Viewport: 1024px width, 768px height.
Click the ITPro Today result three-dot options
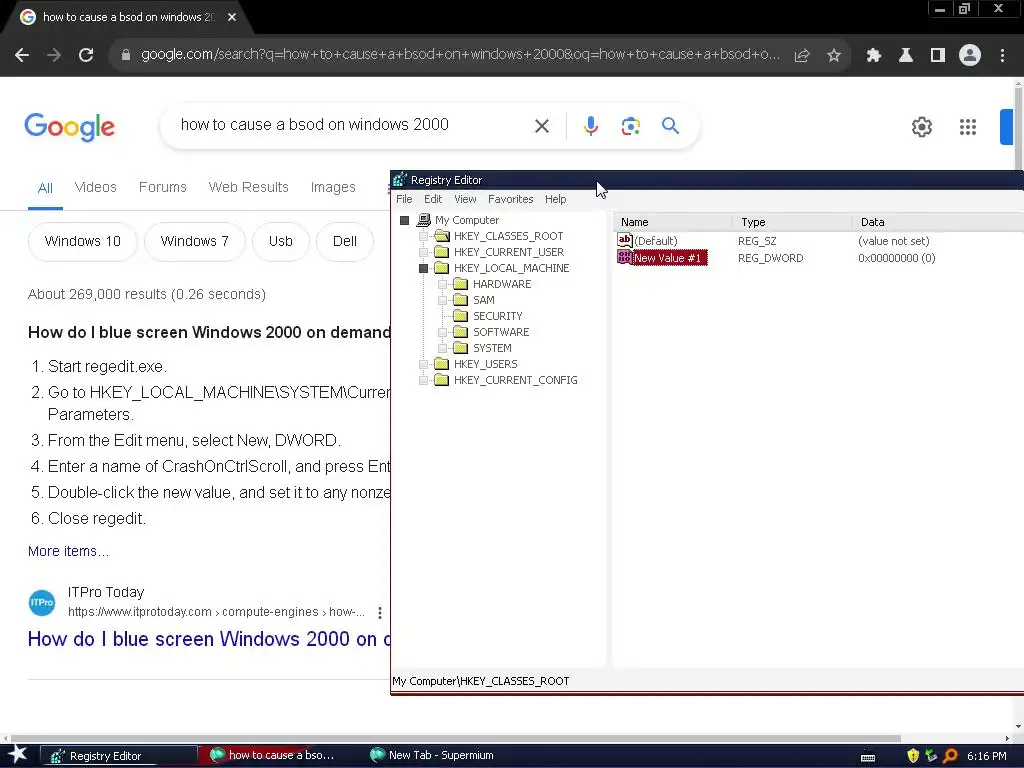[379, 613]
